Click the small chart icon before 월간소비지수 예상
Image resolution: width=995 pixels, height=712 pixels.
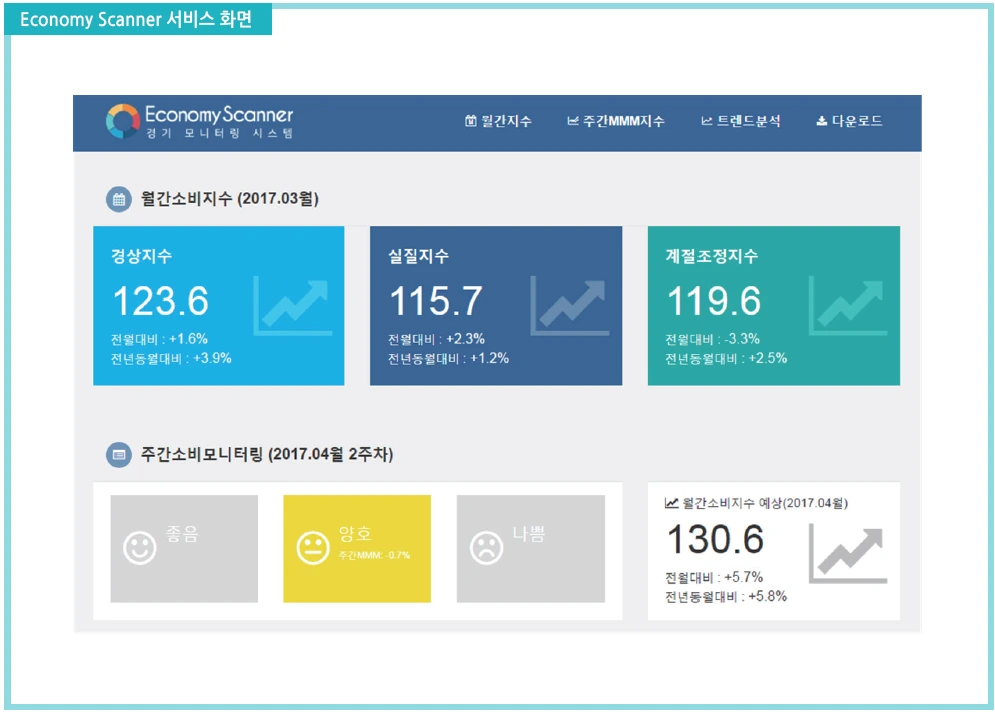click(x=671, y=503)
